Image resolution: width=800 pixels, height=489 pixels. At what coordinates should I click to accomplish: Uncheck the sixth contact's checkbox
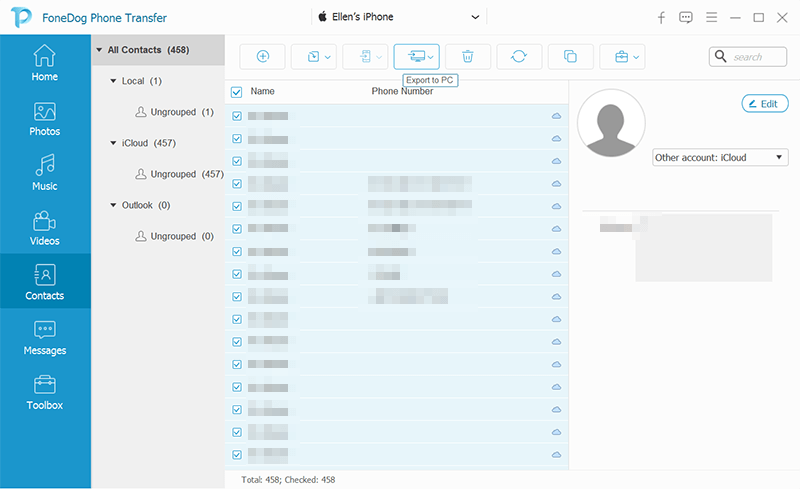click(x=237, y=229)
